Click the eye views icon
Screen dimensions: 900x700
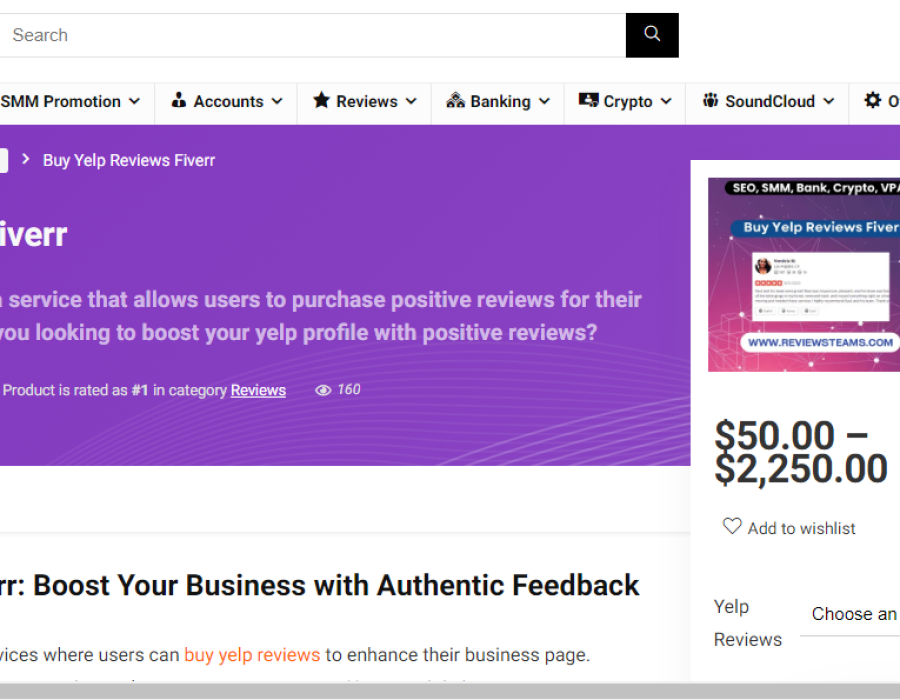pyautogui.click(x=323, y=391)
